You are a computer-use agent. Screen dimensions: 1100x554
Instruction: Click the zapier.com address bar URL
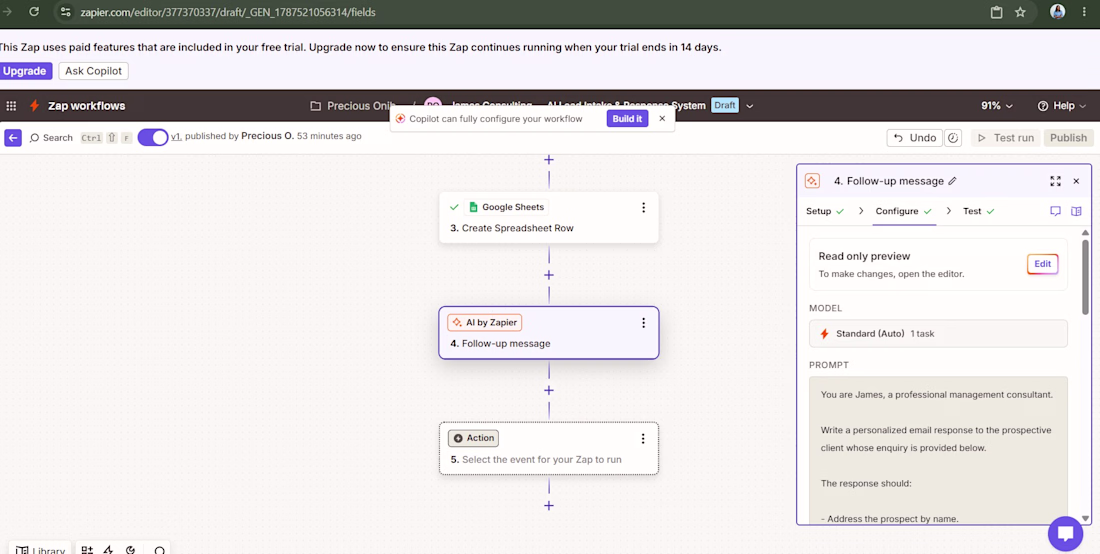[228, 12]
